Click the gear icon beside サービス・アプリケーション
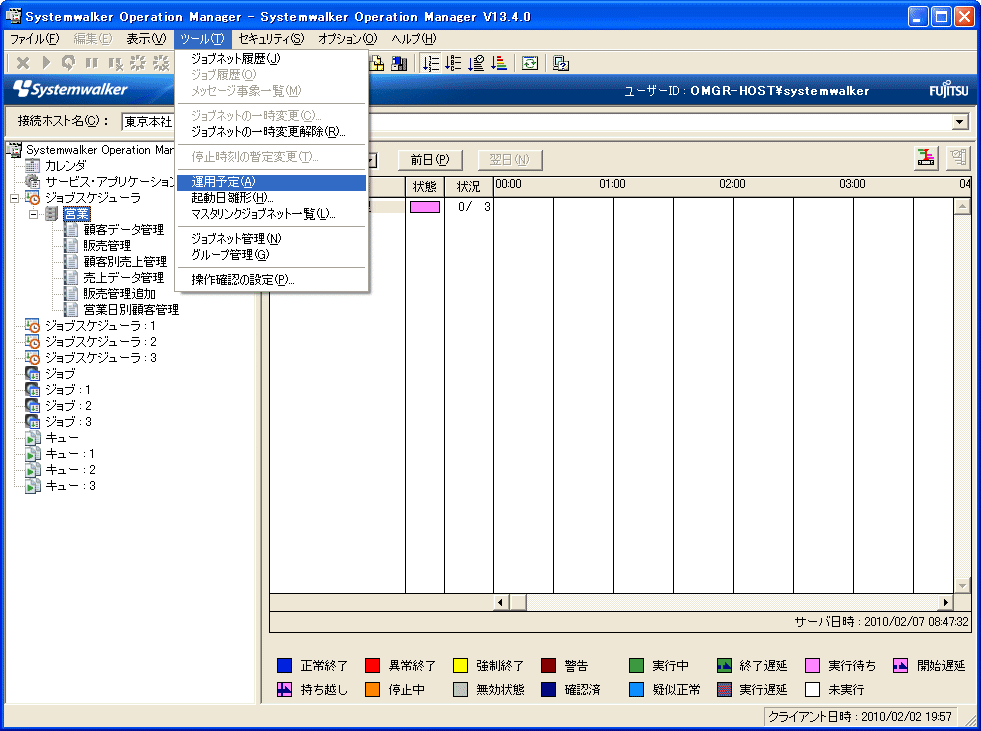This screenshot has width=981, height=731. point(33,182)
